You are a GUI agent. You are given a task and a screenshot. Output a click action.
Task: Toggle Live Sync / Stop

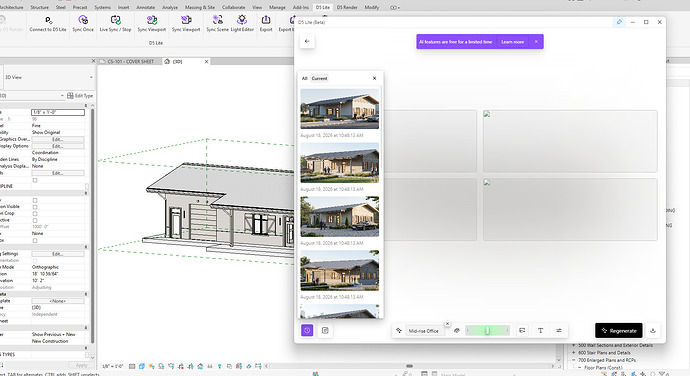coord(115,20)
